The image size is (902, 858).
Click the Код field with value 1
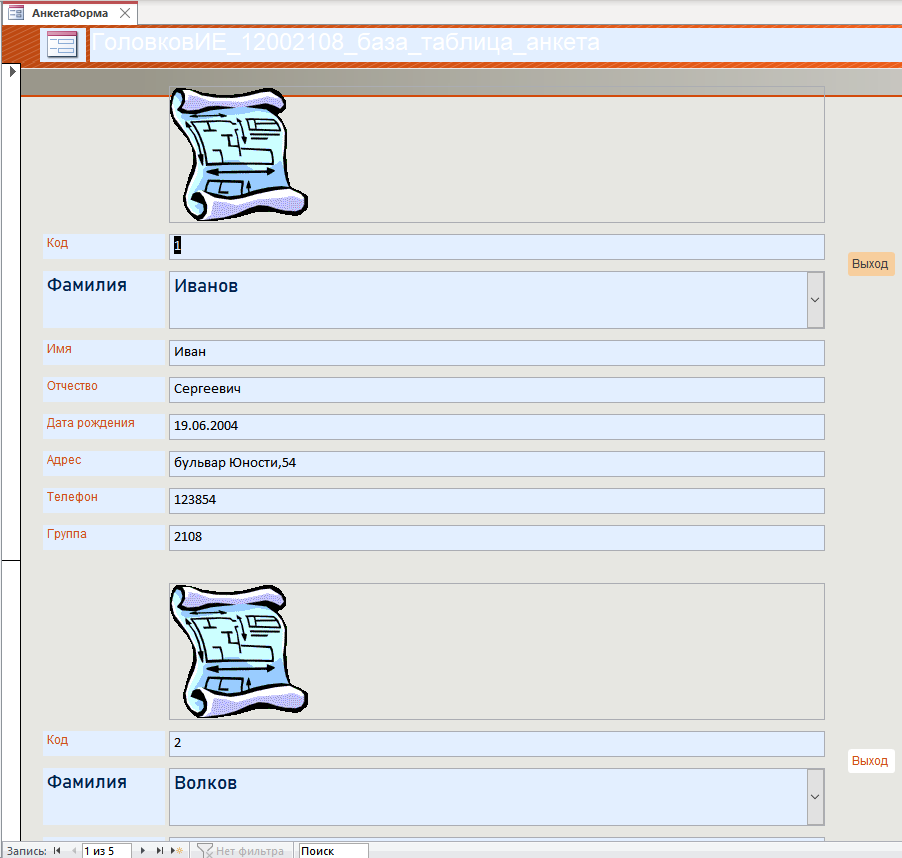496,247
